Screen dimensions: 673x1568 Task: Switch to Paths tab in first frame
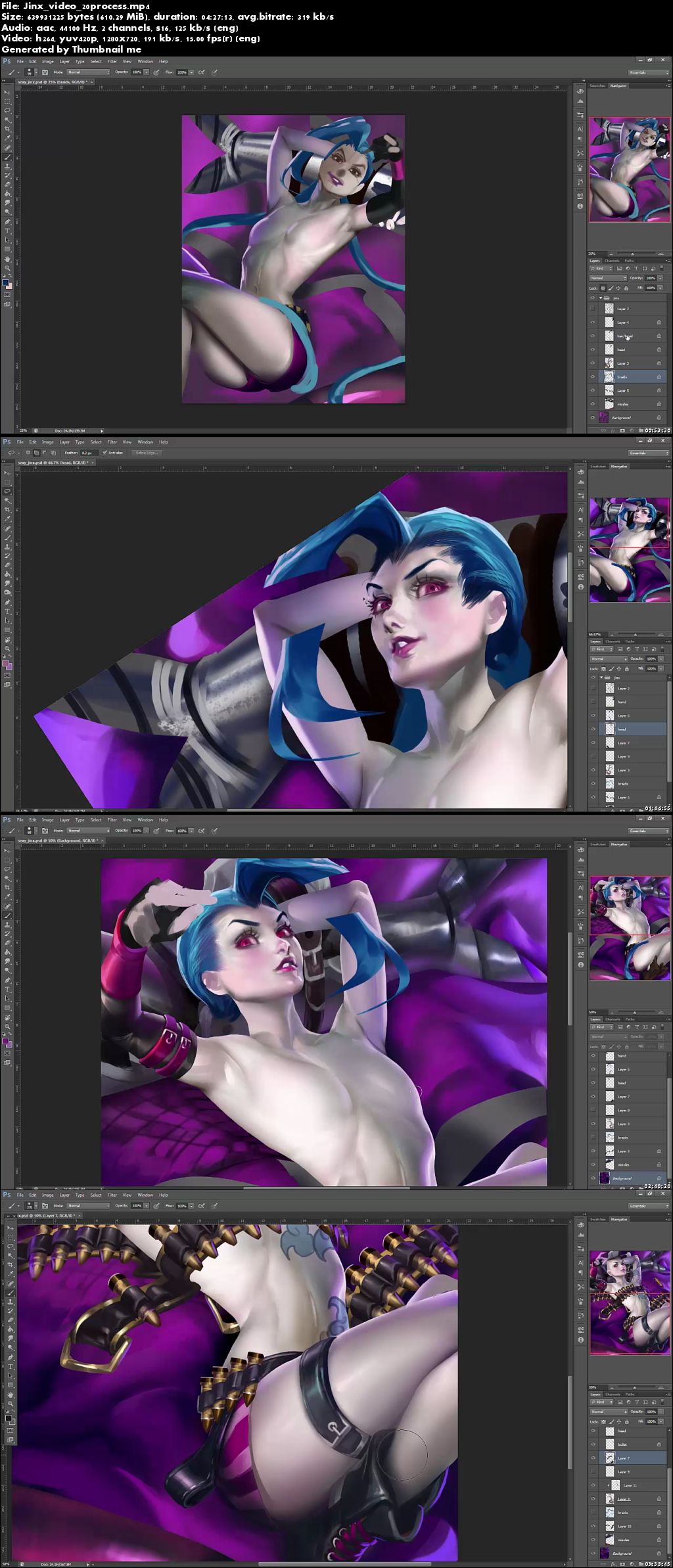pyautogui.click(x=630, y=260)
